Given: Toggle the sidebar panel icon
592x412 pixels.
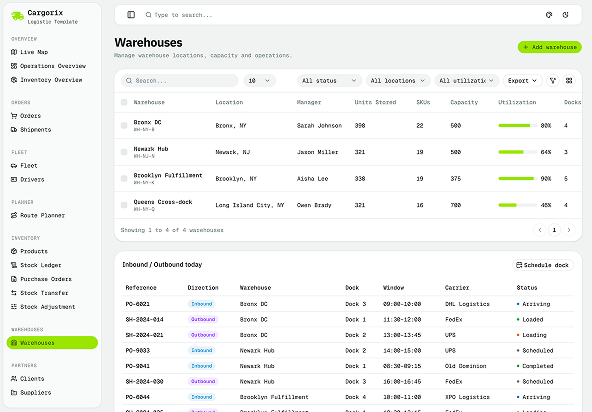Looking at the screenshot, I should coord(131,15).
